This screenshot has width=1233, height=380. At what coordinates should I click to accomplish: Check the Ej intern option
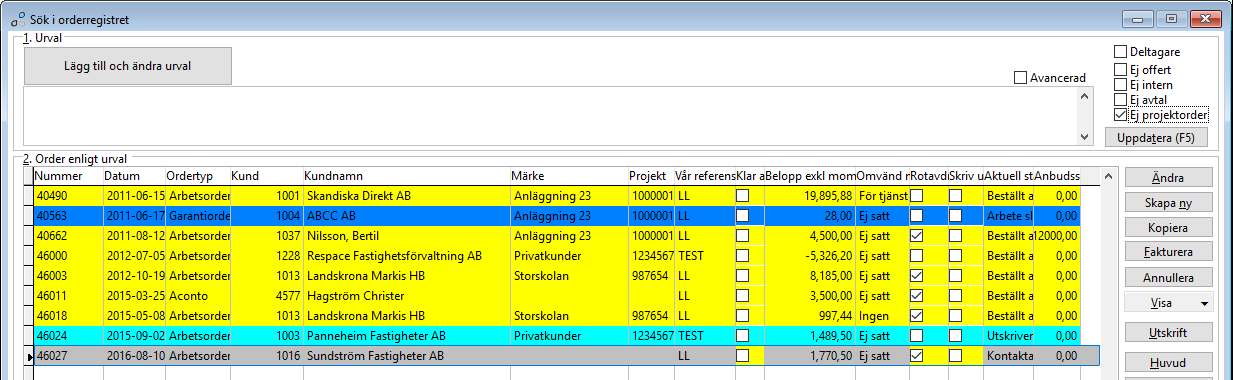click(1120, 84)
